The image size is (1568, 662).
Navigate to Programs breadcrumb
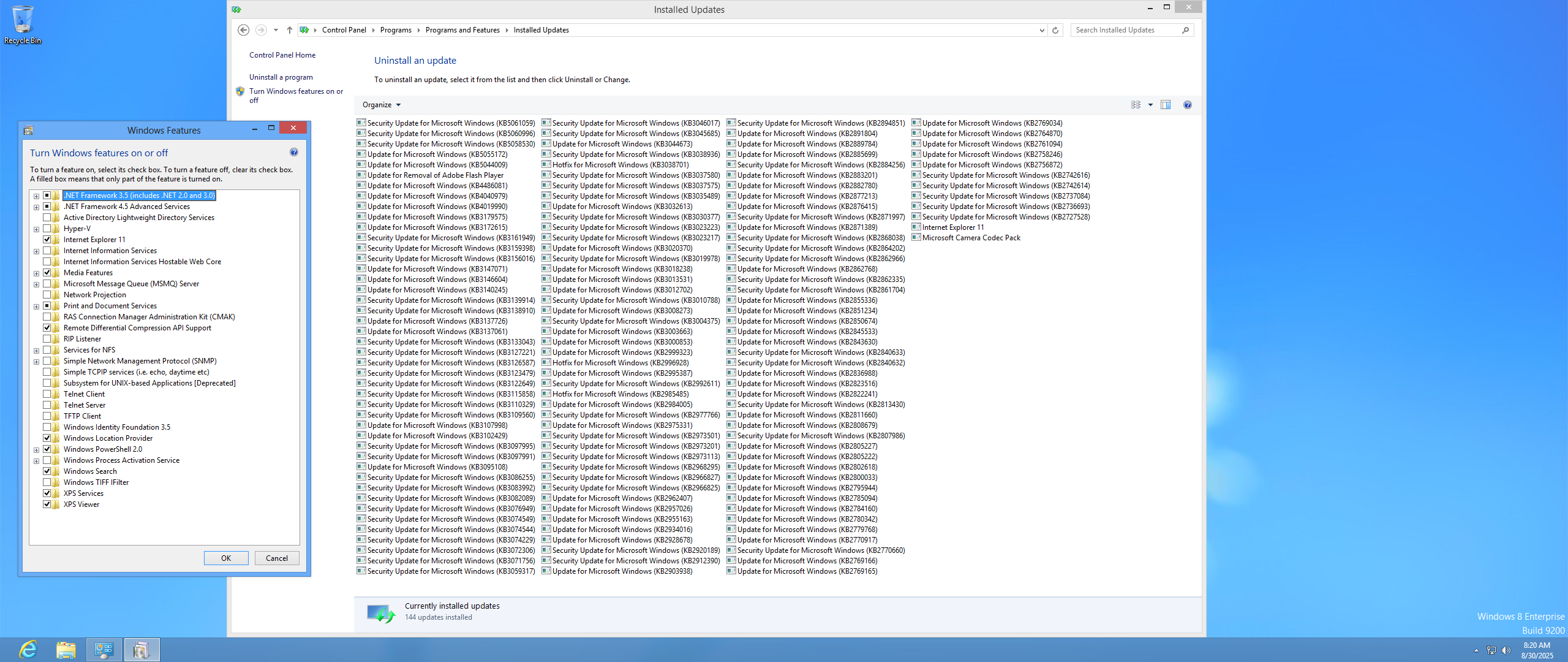(396, 30)
